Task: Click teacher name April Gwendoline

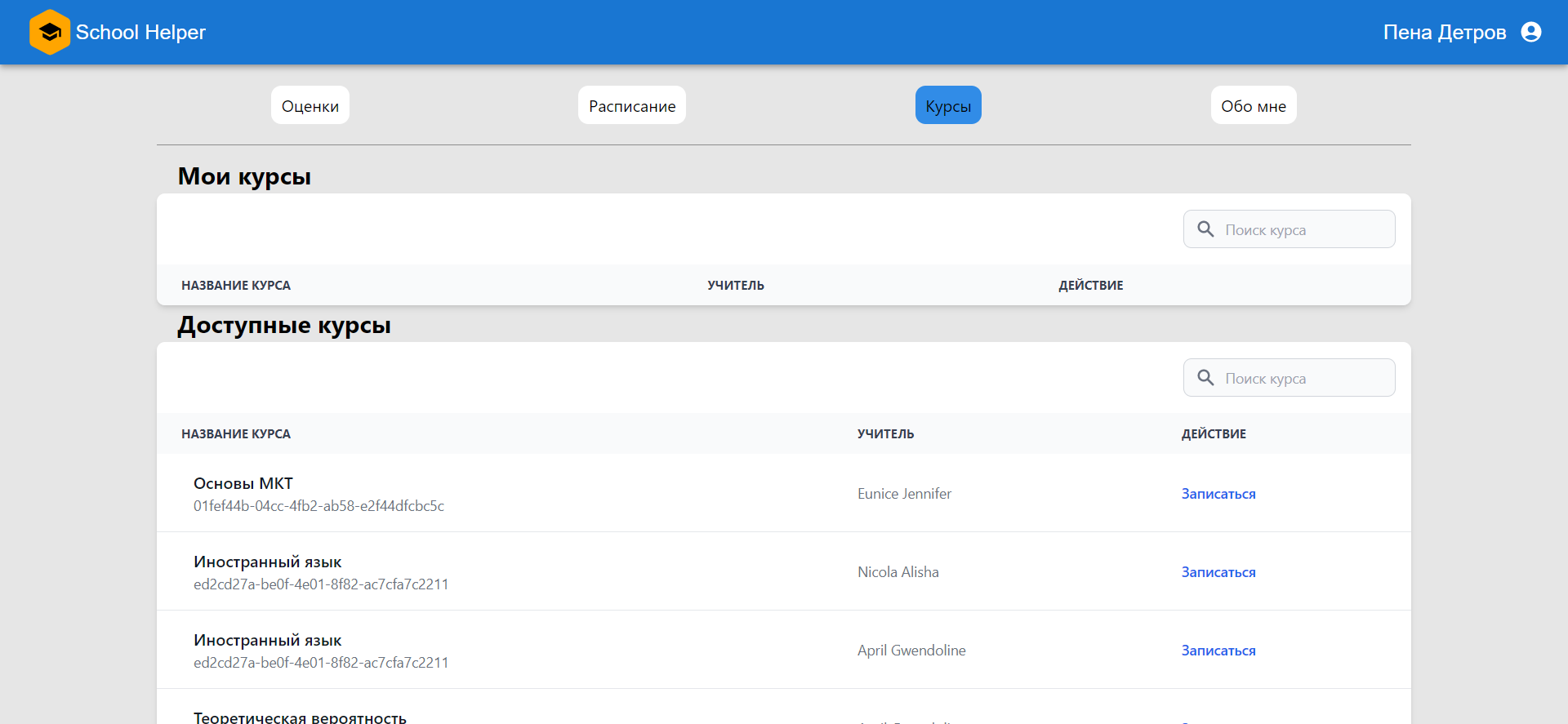Action: (x=911, y=651)
